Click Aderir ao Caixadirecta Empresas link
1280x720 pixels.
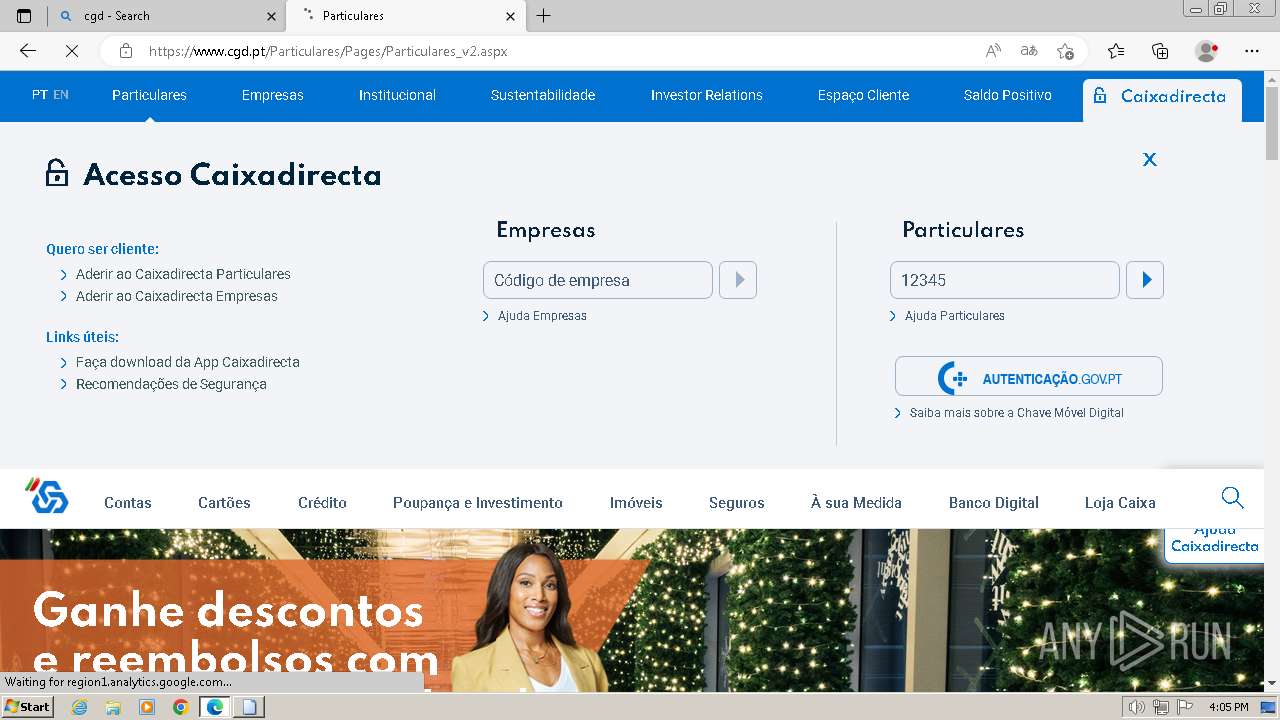click(177, 296)
